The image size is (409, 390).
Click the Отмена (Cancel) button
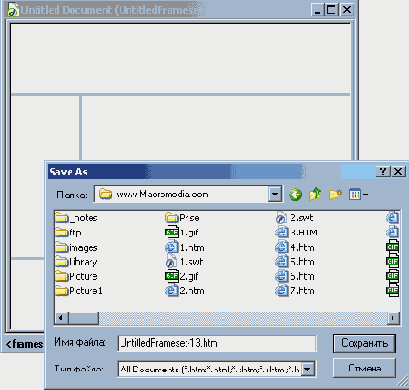pos(364,368)
